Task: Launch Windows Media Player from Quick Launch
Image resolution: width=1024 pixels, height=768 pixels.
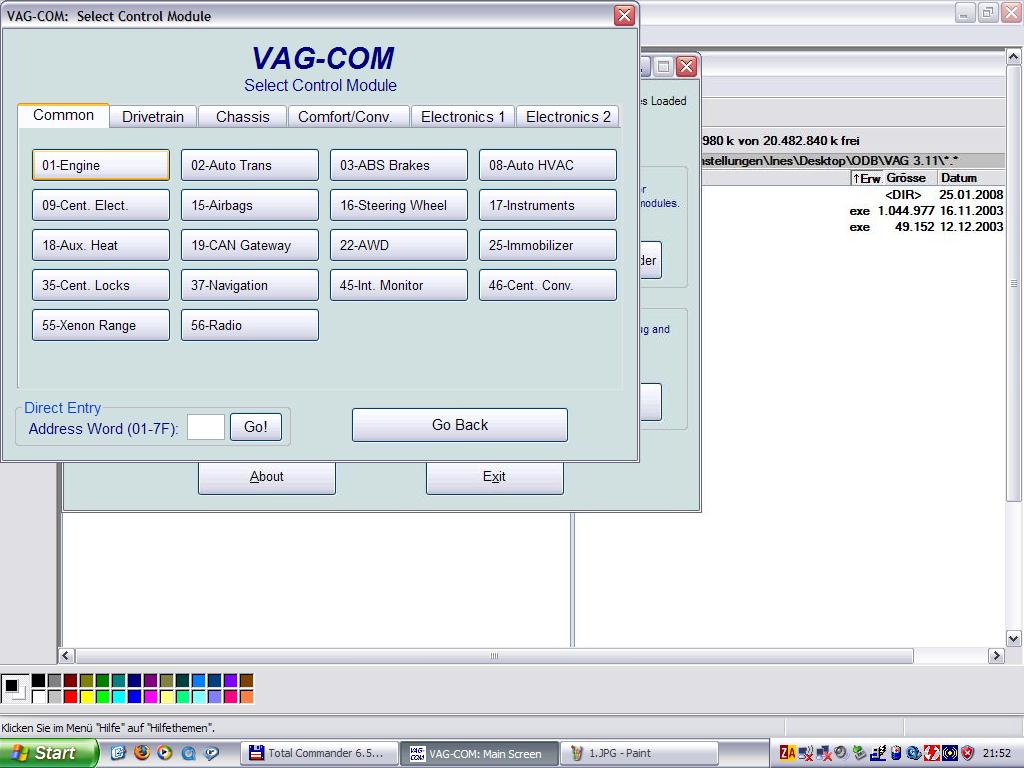Action: point(165,753)
